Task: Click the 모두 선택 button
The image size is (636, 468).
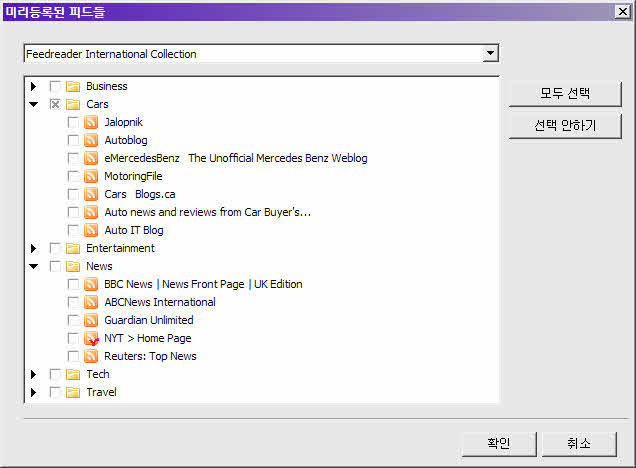Action: 565,94
